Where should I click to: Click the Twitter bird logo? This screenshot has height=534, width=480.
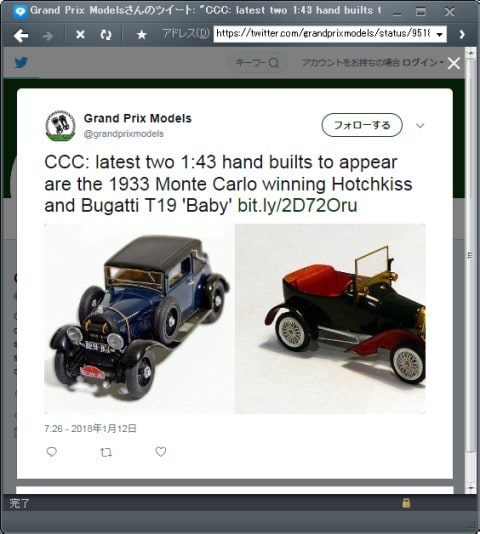pyautogui.click(x=21, y=63)
